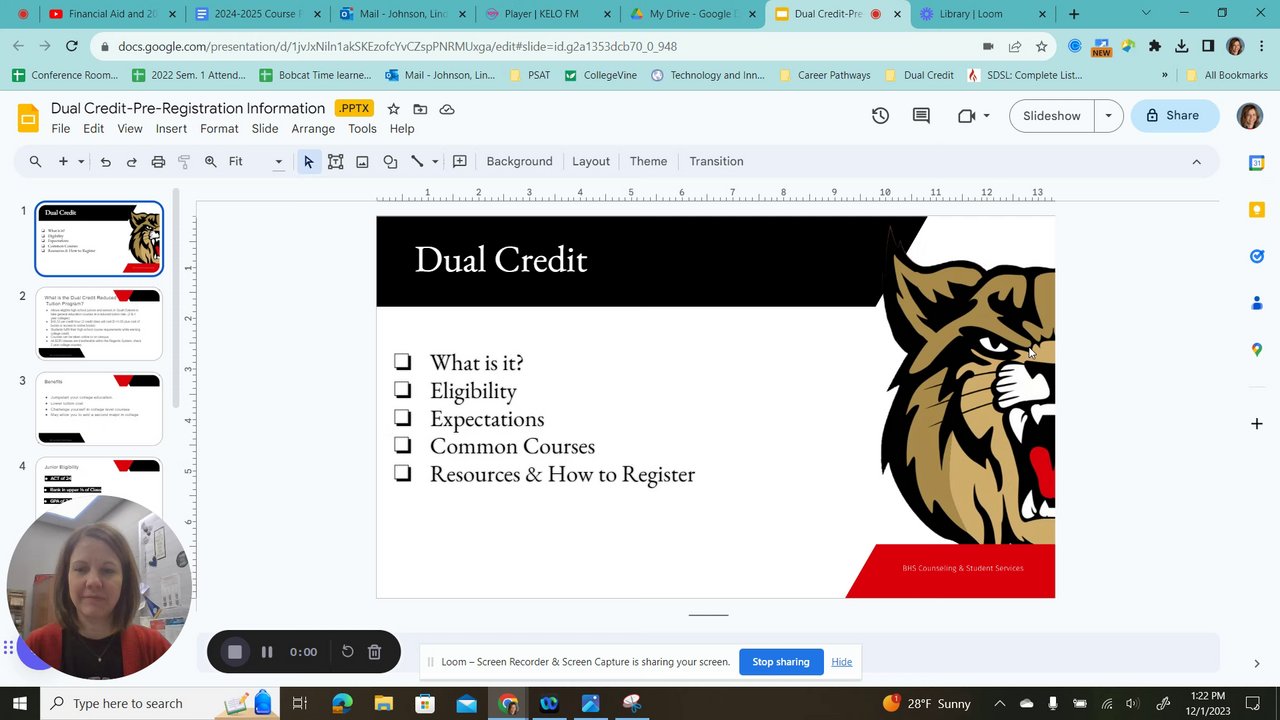The height and width of the screenshot is (720, 1280).
Task: Click the Hide link in sharing bar
Action: (842, 662)
